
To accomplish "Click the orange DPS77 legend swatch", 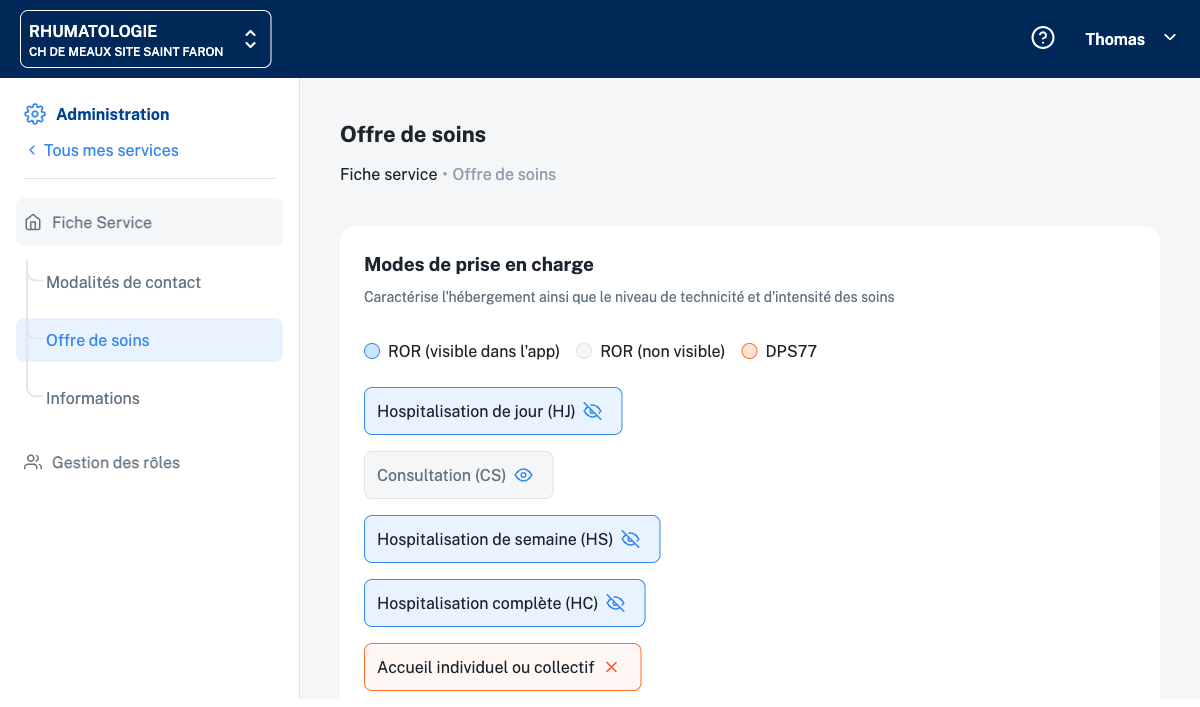I will click(749, 351).
